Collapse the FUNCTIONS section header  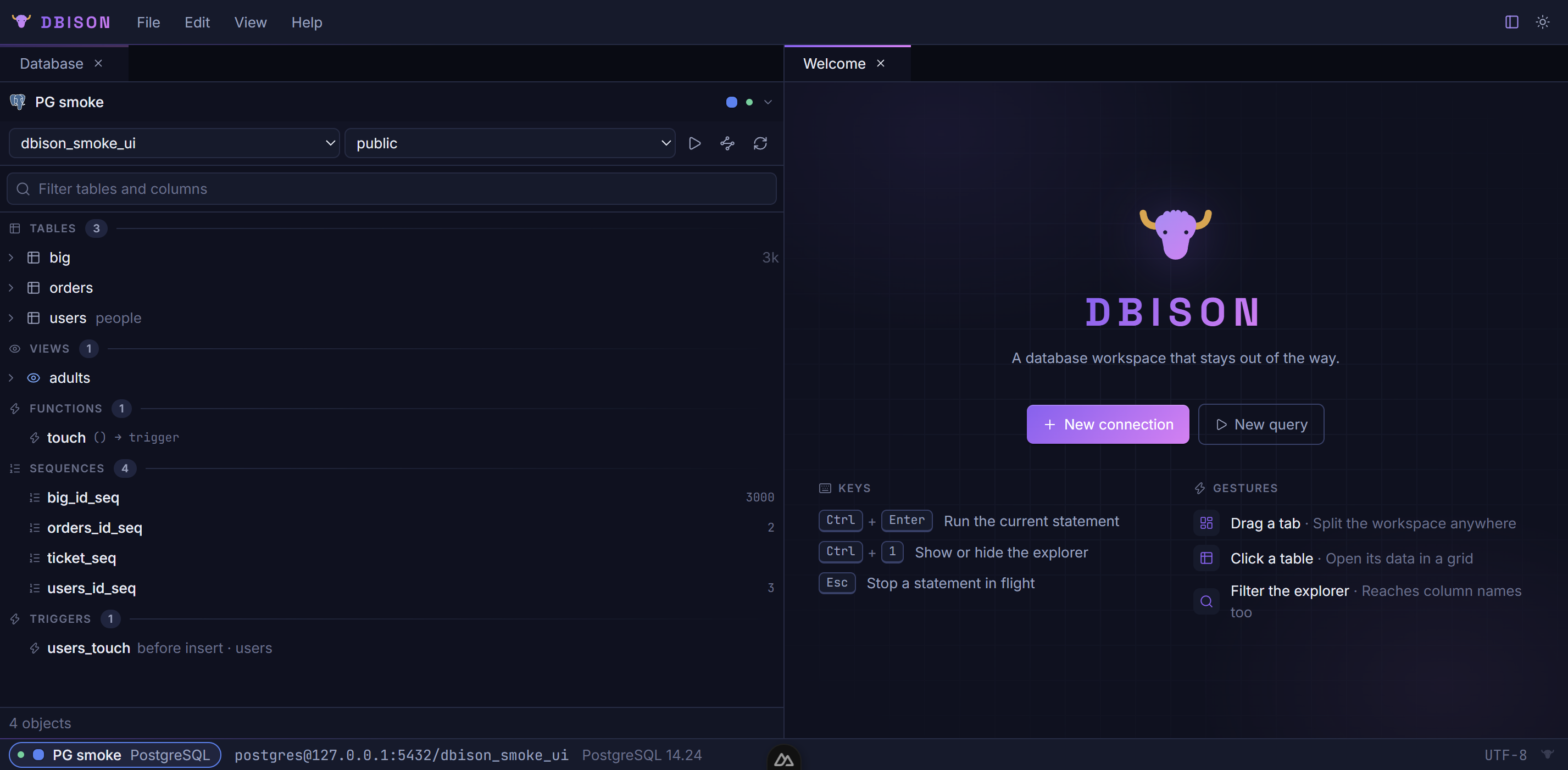(391, 409)
